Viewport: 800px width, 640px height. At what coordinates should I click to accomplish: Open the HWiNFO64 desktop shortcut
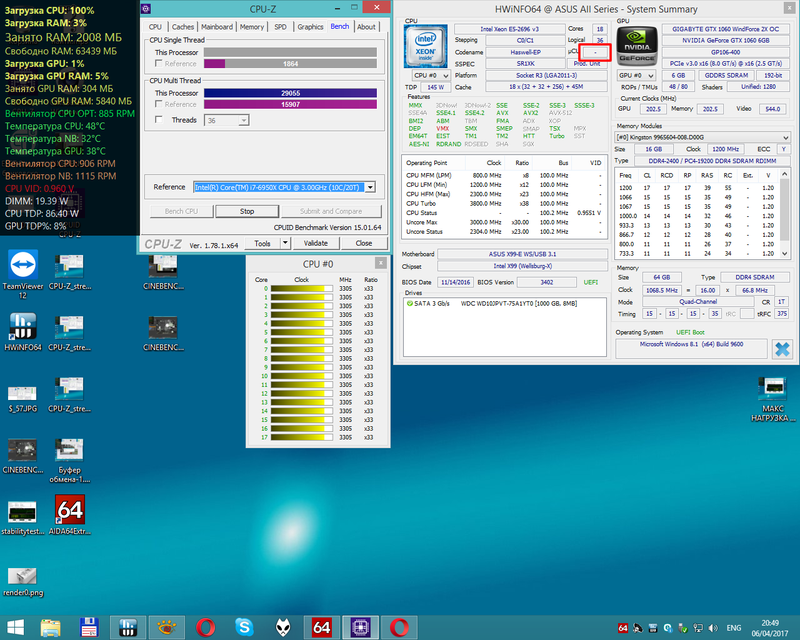tap(23, 332)
